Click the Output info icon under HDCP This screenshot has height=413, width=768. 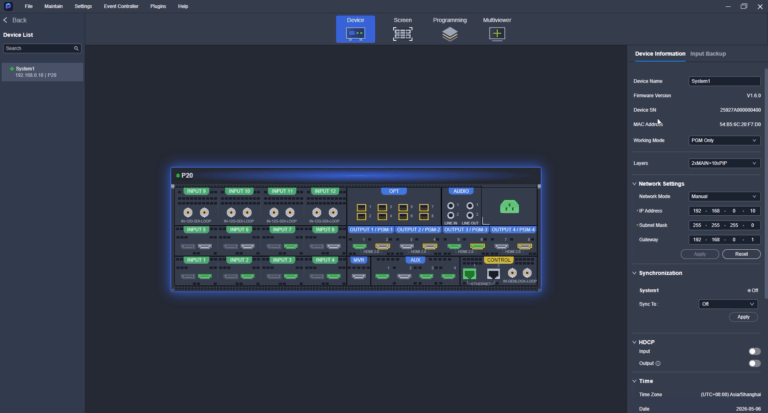(658, 364)
